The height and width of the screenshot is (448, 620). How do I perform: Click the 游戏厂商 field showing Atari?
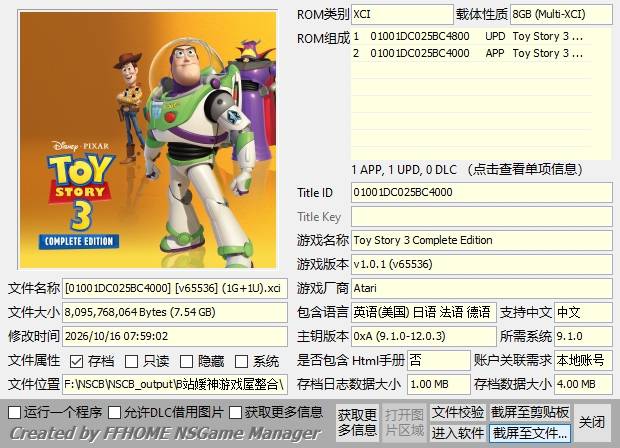[x=482, y=288]
